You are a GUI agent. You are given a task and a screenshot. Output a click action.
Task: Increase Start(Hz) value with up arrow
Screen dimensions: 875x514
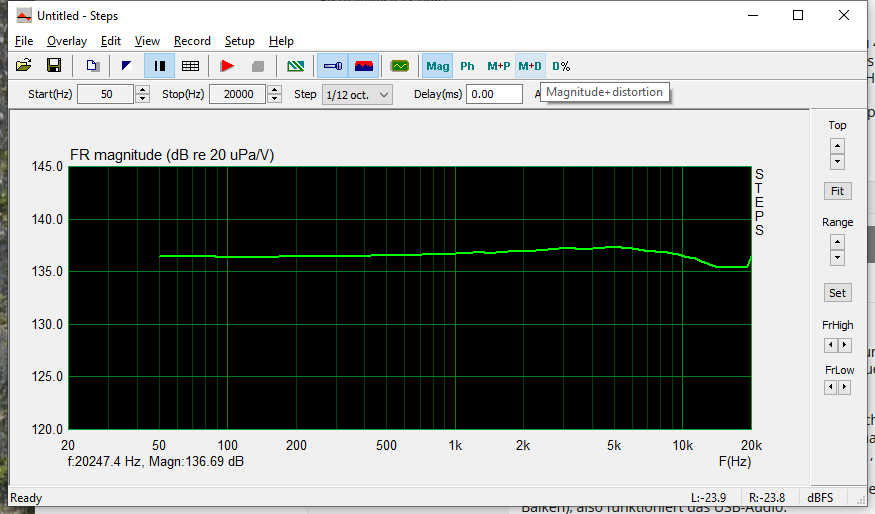(x=142, y=89)
